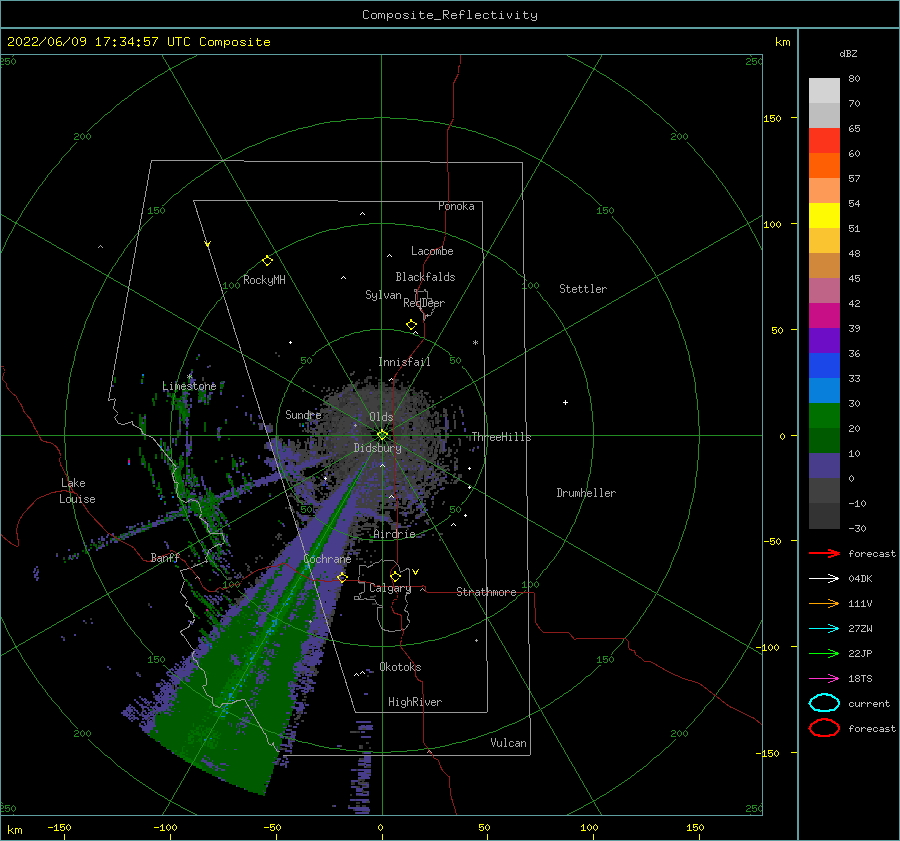
Task: Click the Lacombe label
Action: click(x=432, y=251)
